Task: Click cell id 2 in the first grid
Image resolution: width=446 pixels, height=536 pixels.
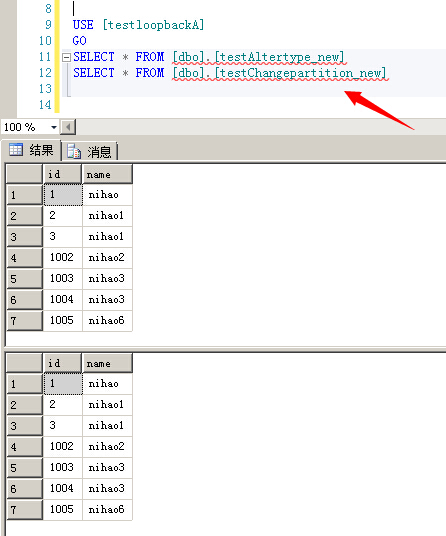Action: [63, 216]
